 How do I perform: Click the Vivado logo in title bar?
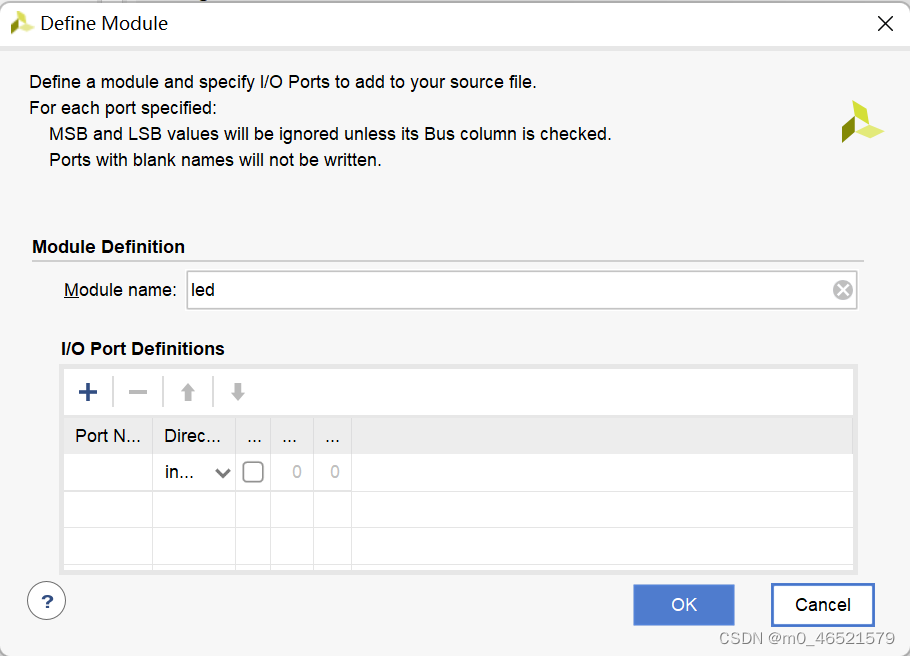click(x=22, y=23)
